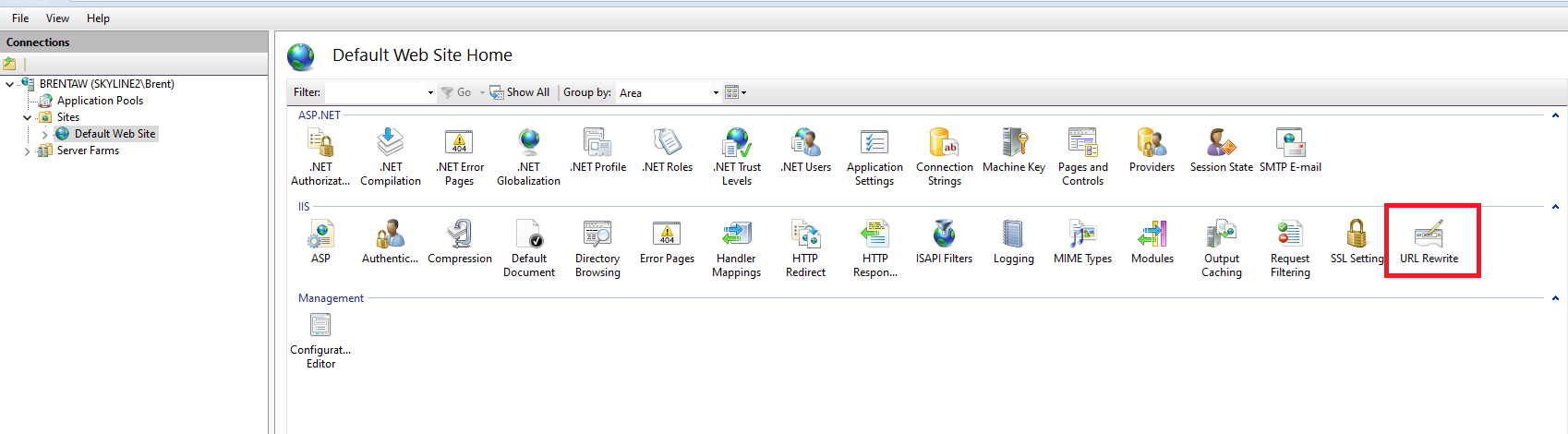This screenshot has width=1568, height=434.
Task: Collapse the Sites tree node
Action: (27, 117)
